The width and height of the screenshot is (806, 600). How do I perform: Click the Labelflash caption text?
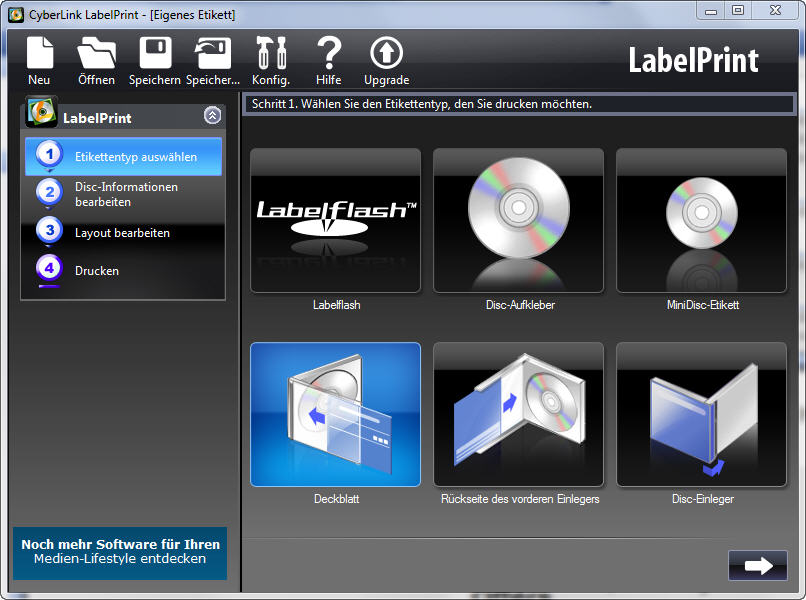tap(337, 305)
